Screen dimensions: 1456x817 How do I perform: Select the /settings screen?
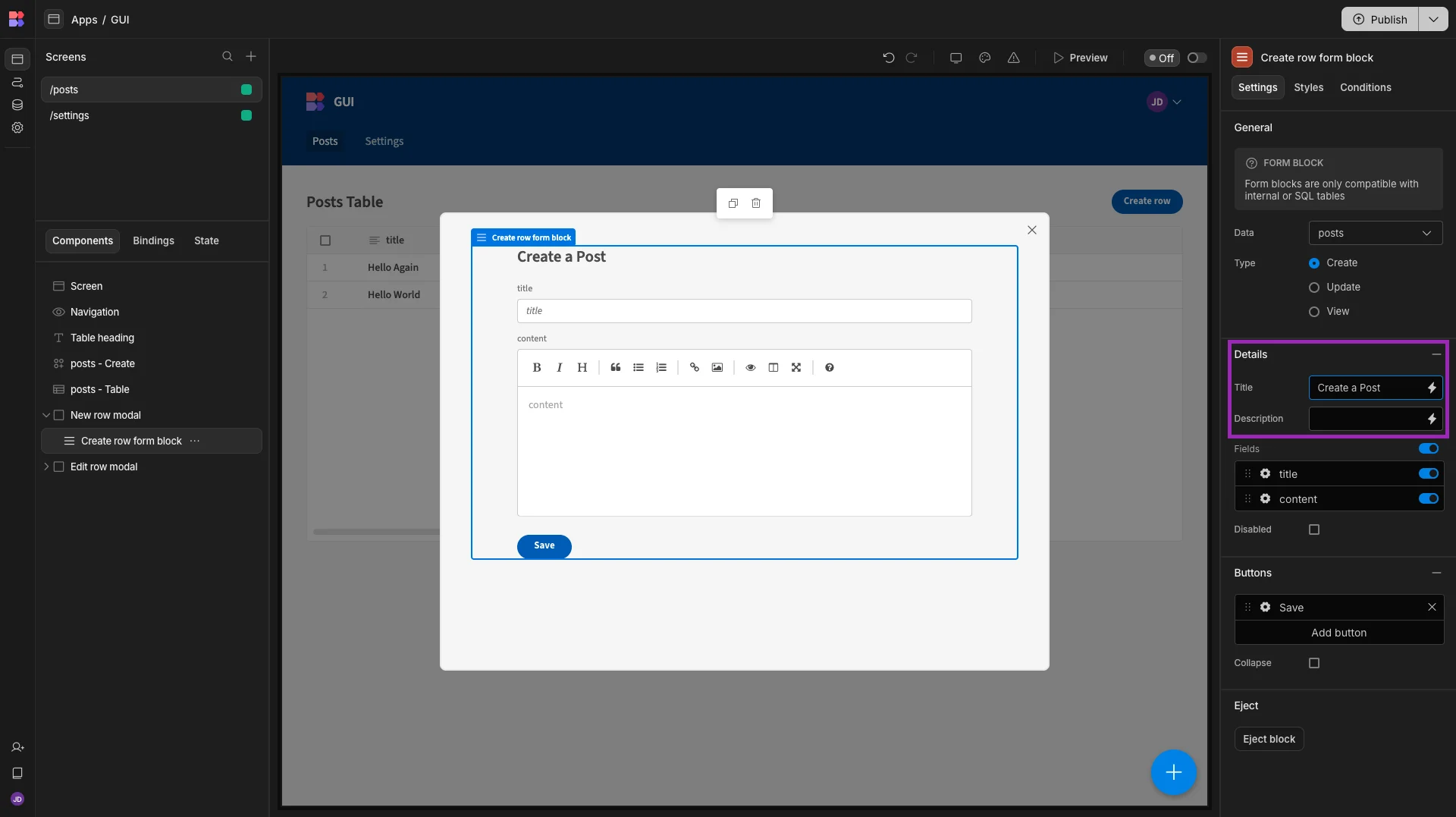coord(152,115)
